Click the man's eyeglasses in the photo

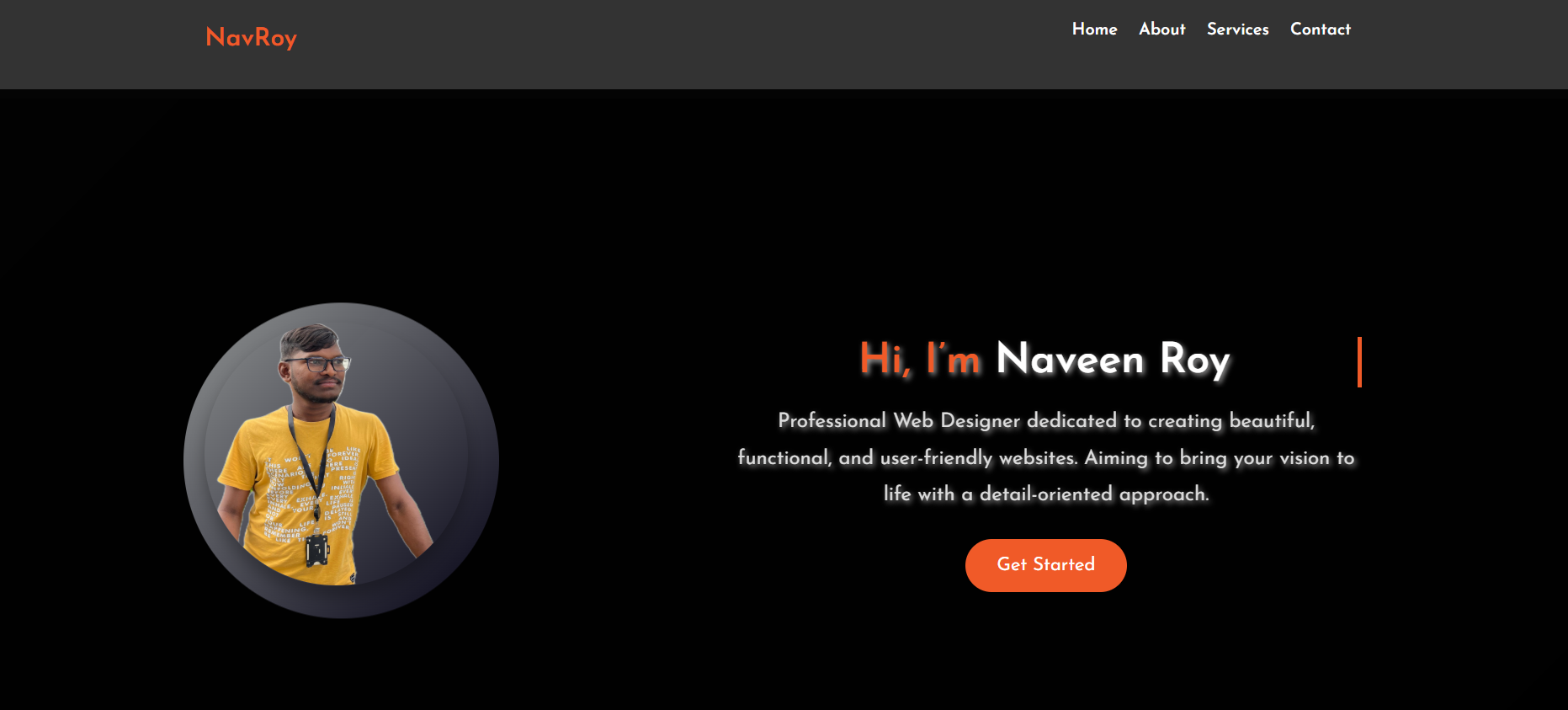318,365
